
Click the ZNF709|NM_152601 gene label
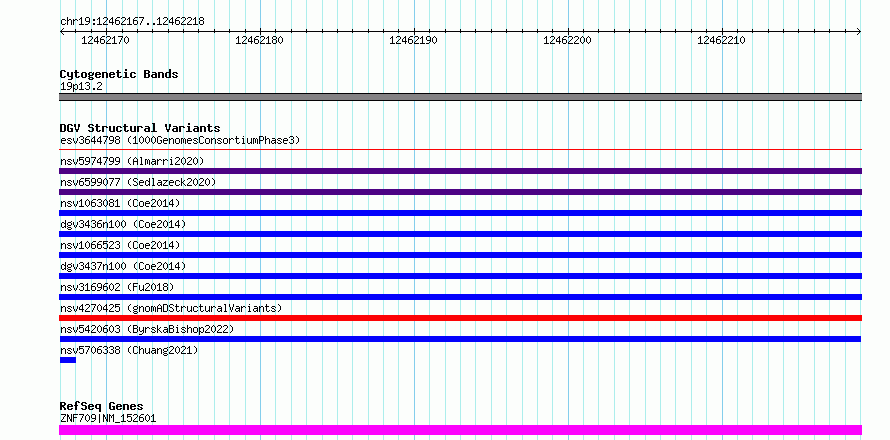pos(108,418)
